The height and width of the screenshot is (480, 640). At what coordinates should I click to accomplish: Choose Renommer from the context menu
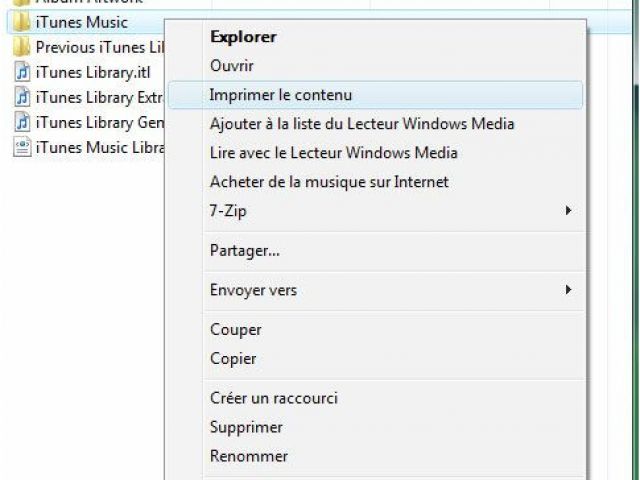coord(249,456)
